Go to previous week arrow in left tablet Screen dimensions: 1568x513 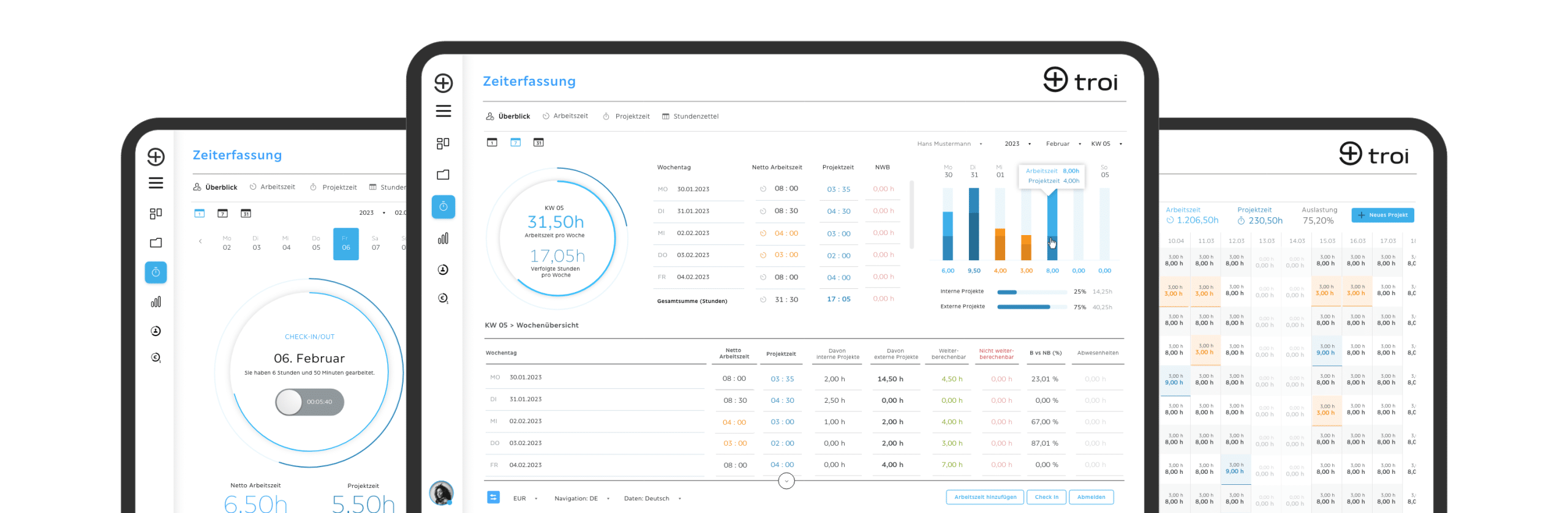200,241
